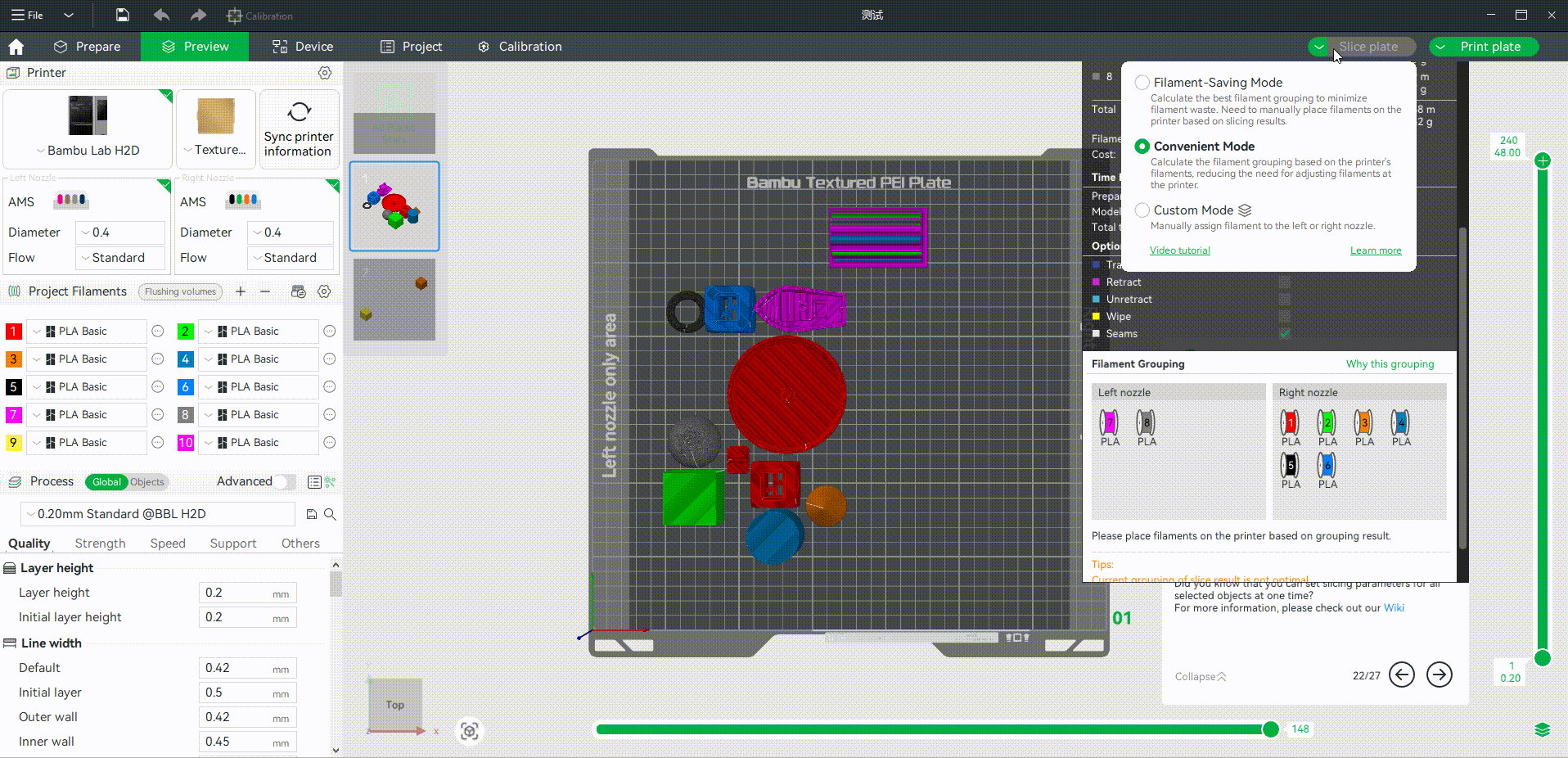Open the Strength settings tab
Screen dimensions: 1568x758
tap(100, 544)
